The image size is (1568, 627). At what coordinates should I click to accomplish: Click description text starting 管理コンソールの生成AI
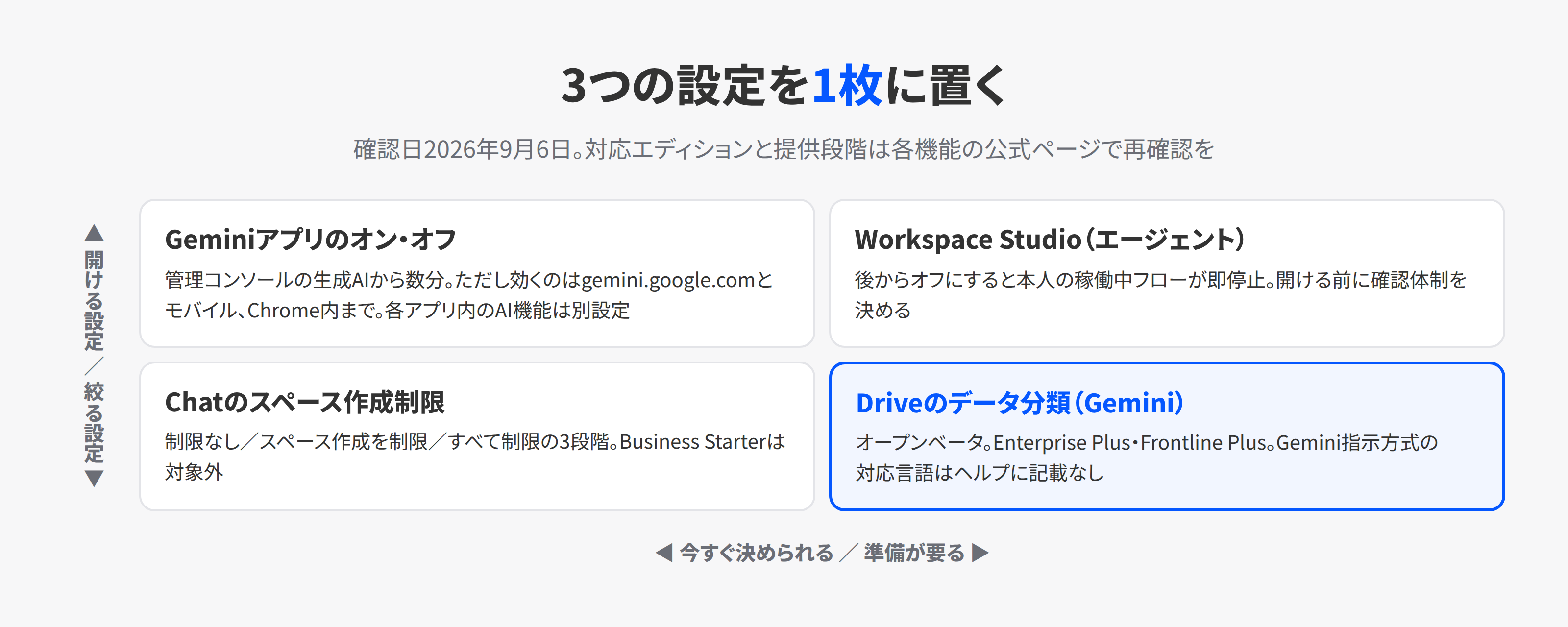[x=469, y=295]
